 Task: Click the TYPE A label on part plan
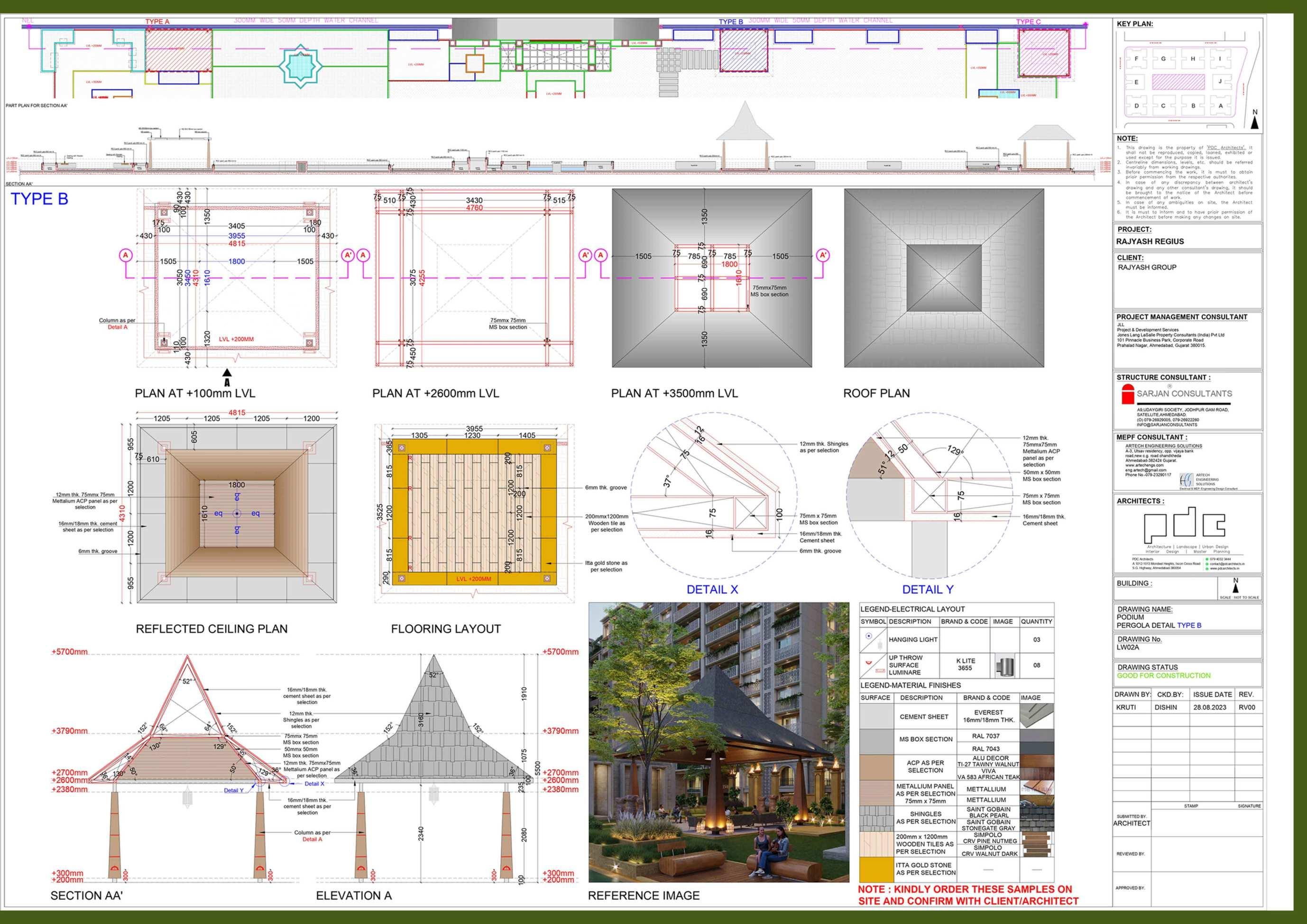pos(157,22)
